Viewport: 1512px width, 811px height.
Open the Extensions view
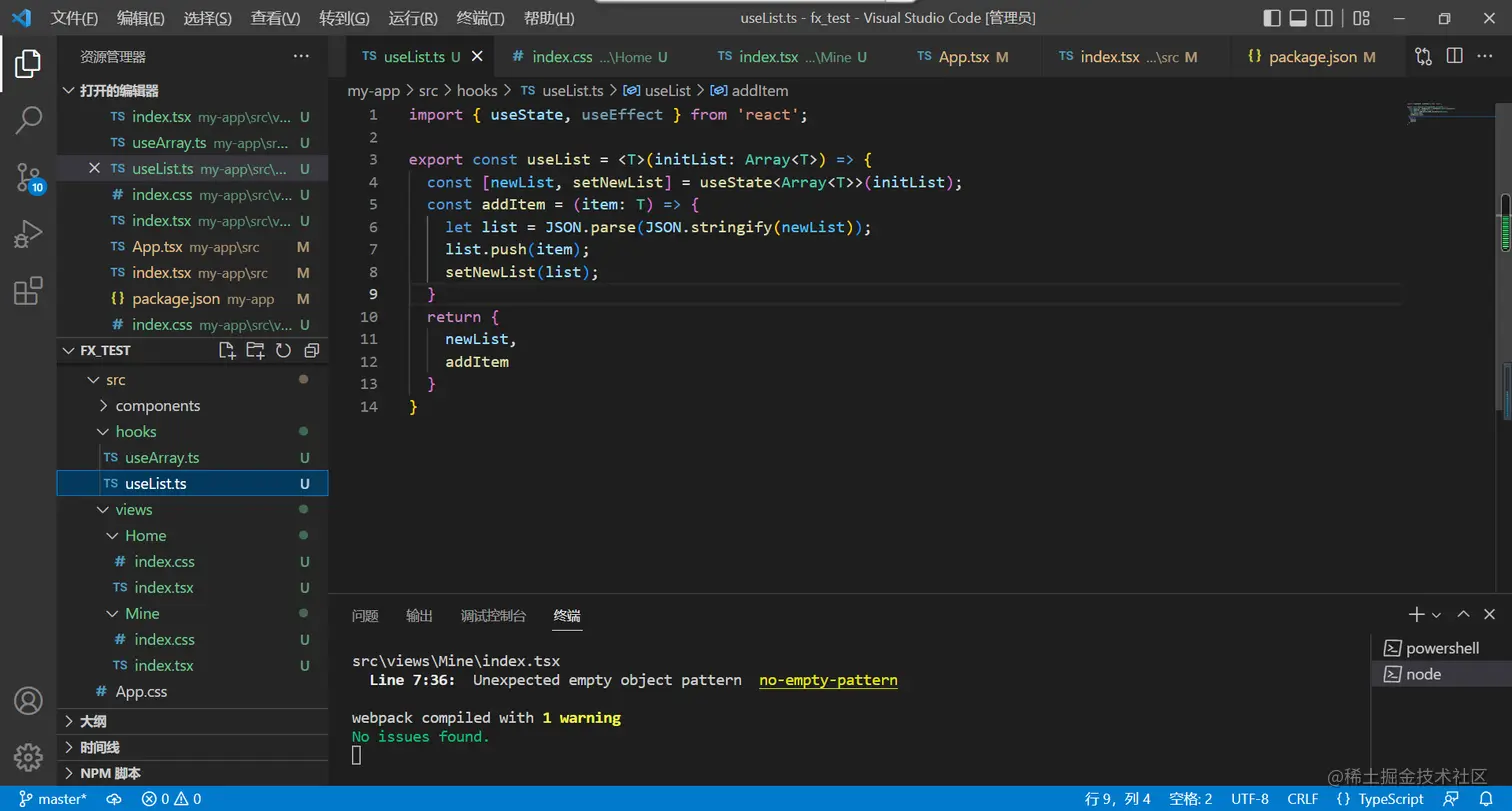[28, 291]
